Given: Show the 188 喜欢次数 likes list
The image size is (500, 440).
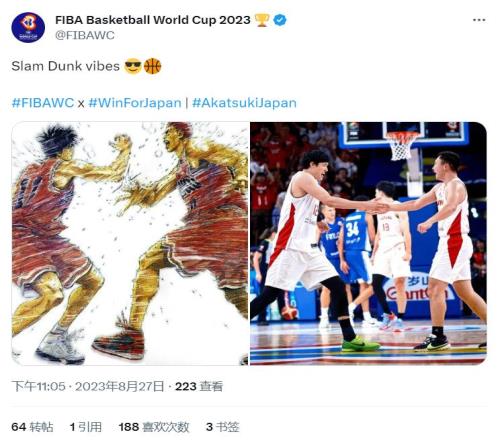Looking at the screenshot, I should pyautogui.click(x=154, y=427).
